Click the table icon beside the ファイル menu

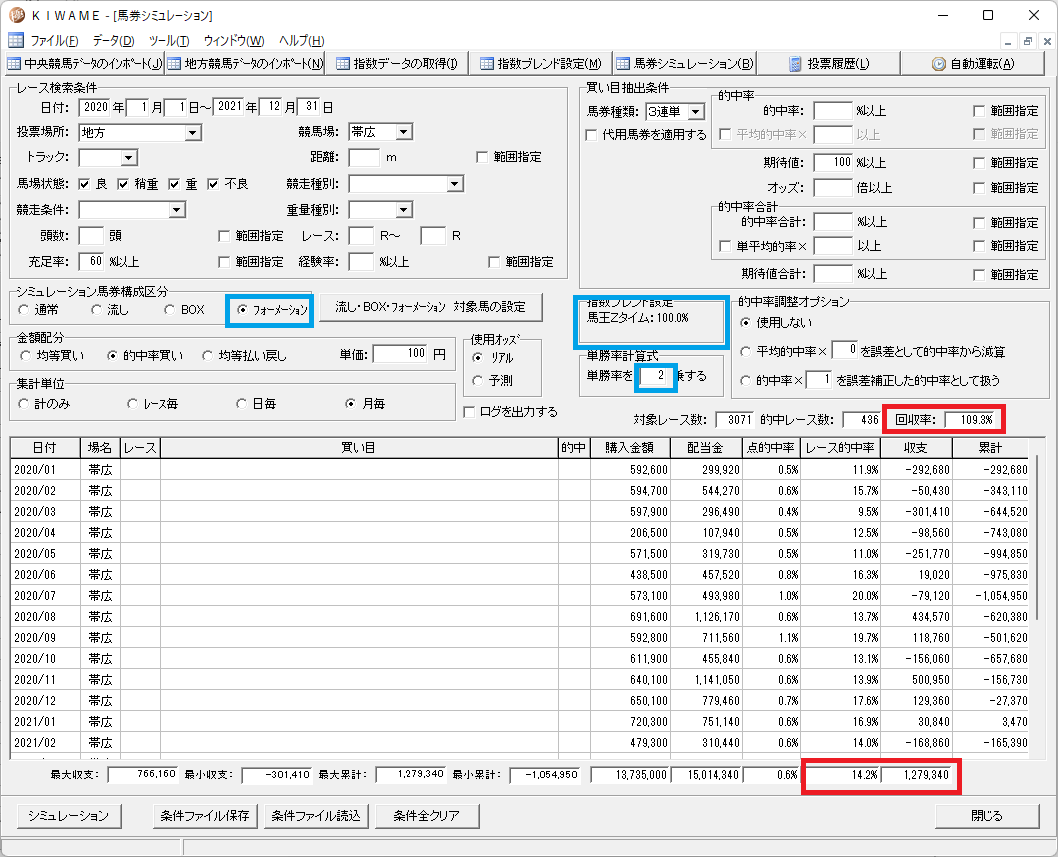(x=16, y=40)
